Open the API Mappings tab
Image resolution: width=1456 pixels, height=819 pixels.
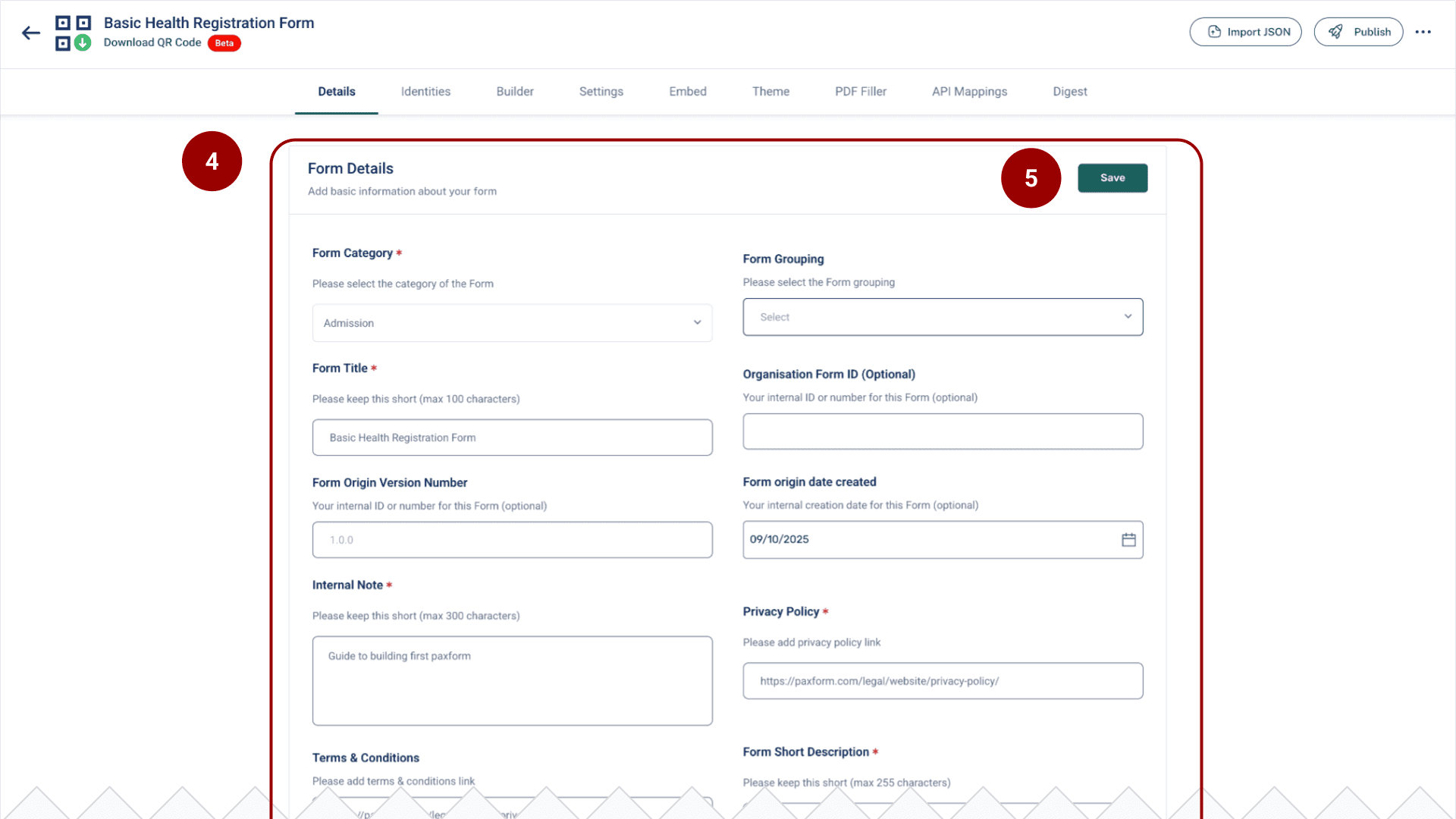pyautogui.click(x=969, y=92)
